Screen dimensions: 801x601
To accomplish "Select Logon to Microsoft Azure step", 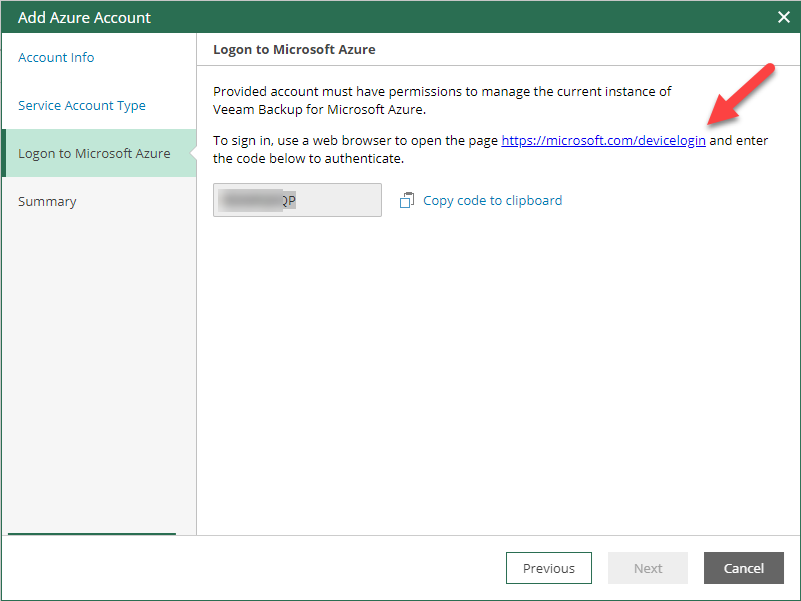I will [x=99, y=153].
